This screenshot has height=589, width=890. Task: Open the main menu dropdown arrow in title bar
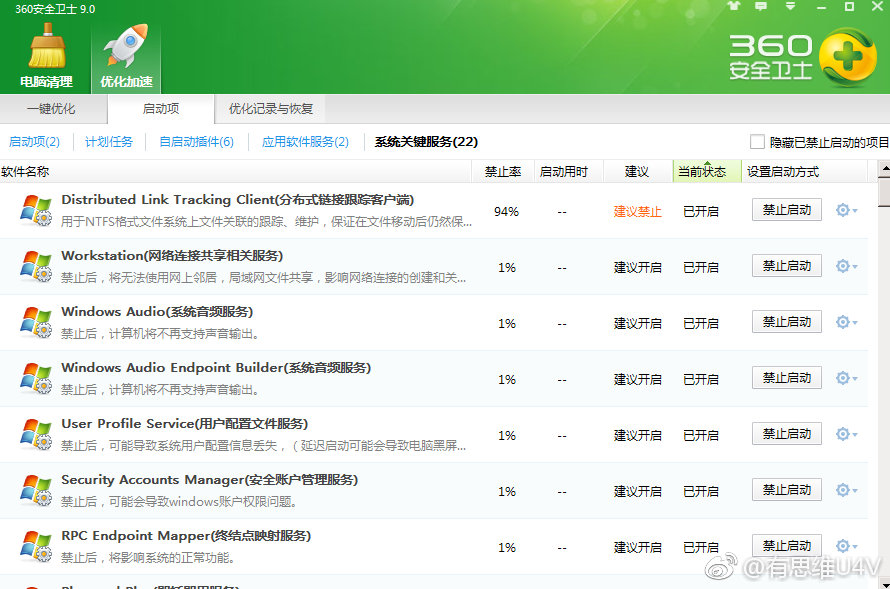click(x=790, y=6)
